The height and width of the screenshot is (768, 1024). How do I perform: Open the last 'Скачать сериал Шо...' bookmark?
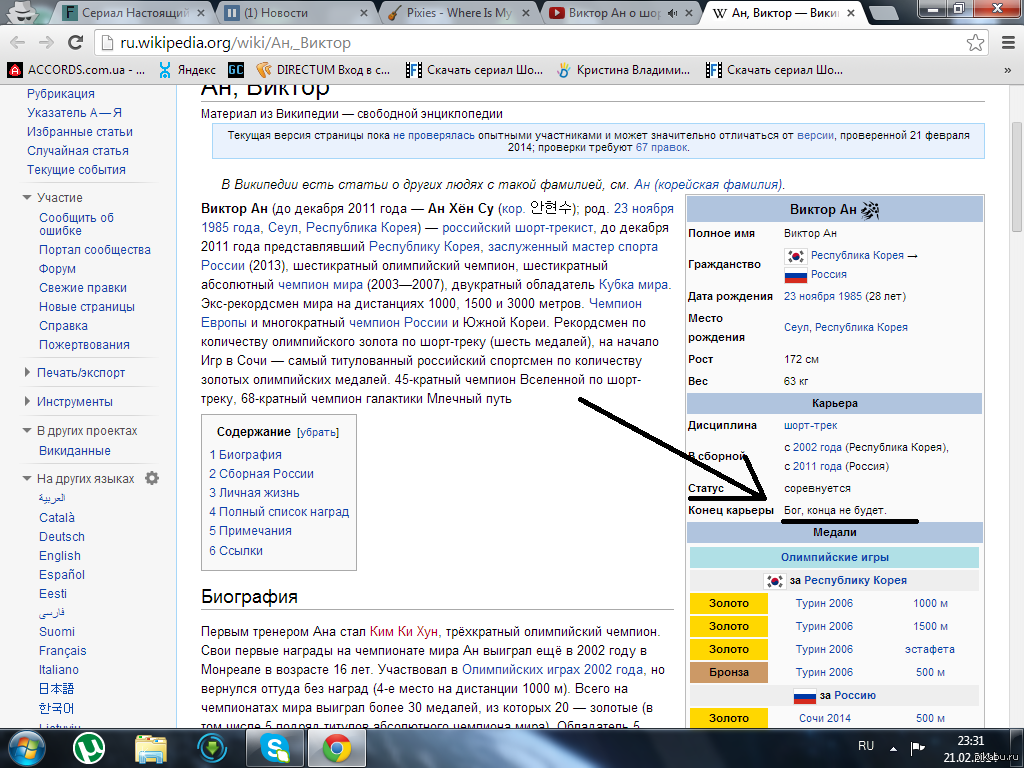pos(774,70)
